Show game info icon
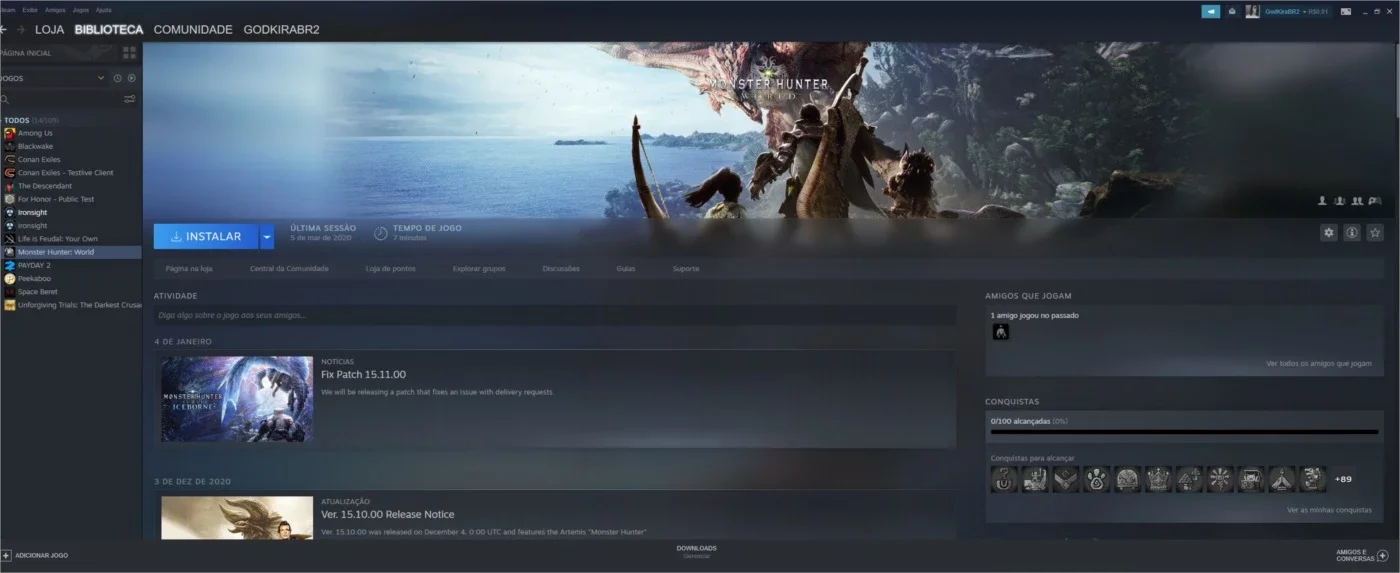 (1351, 232)
